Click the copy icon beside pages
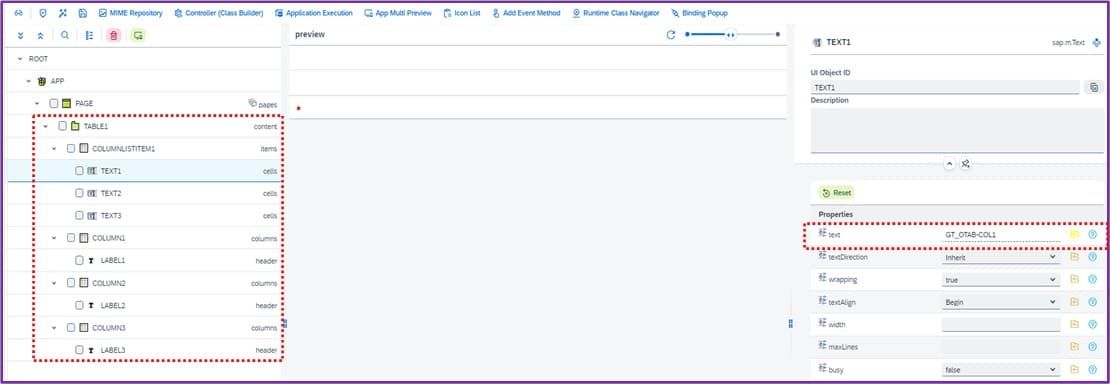 252,103
